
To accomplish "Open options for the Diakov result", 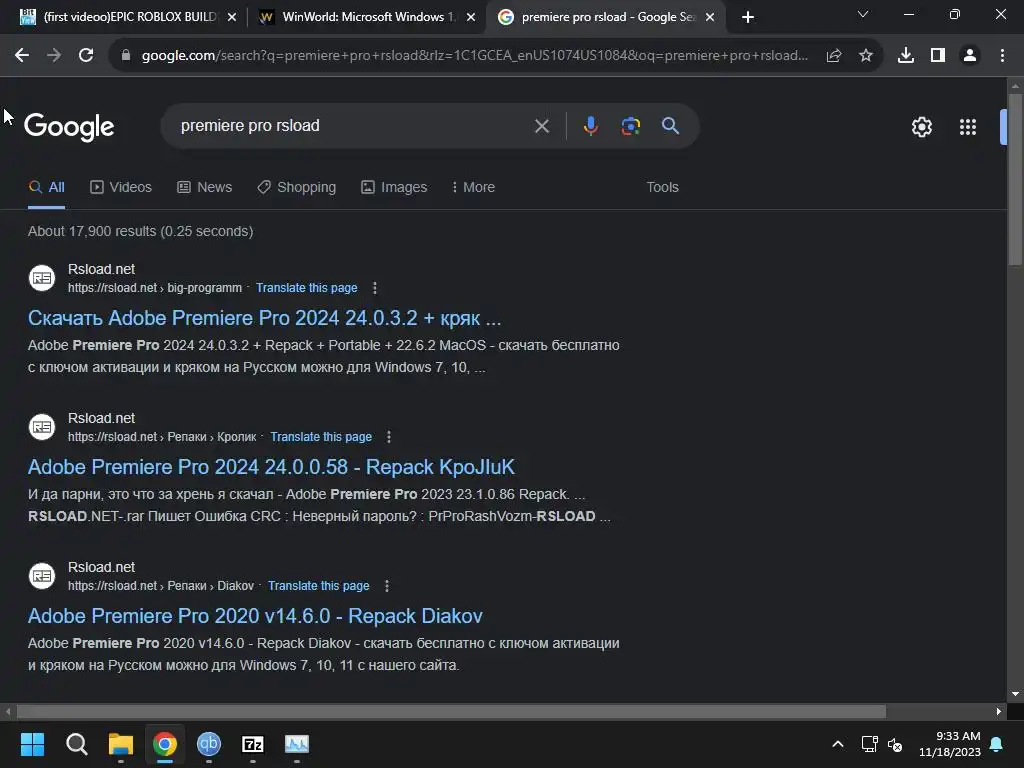I will [x=387, y=586].
